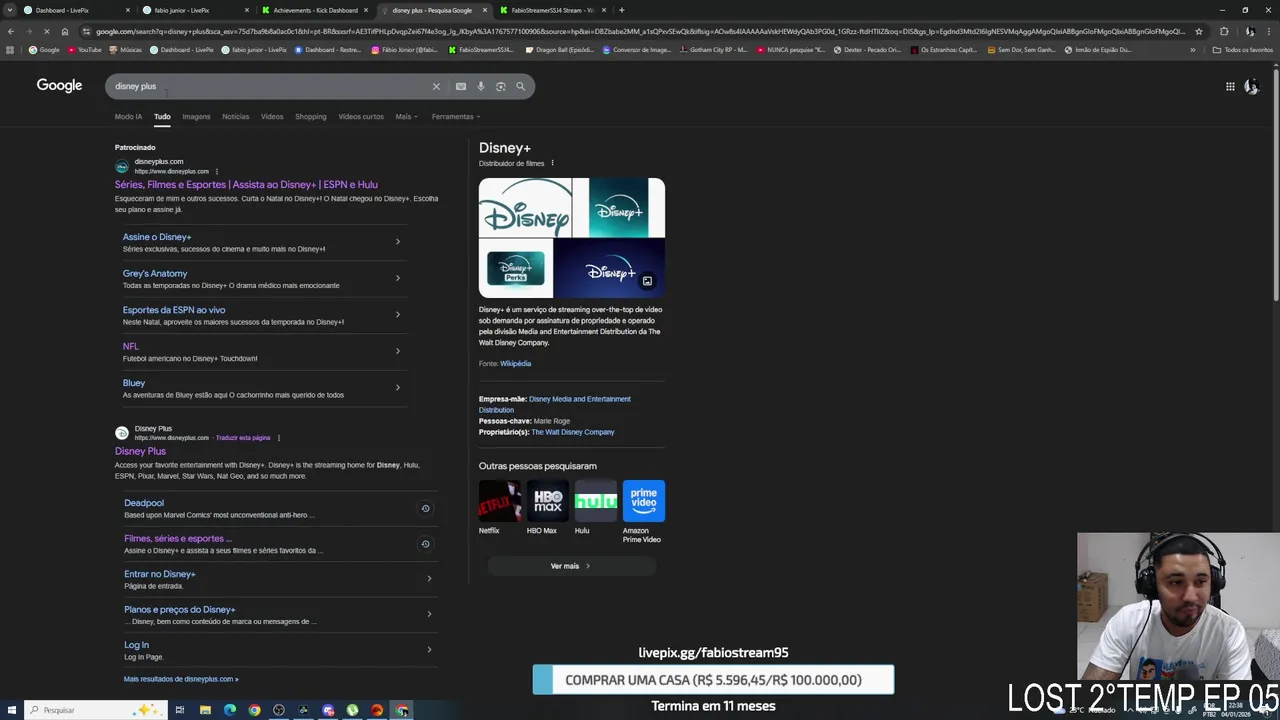Open more images in Disney+ knowledge panel
The height and width of the screenshot is (720, 1280).
click(x=647, y=281)
